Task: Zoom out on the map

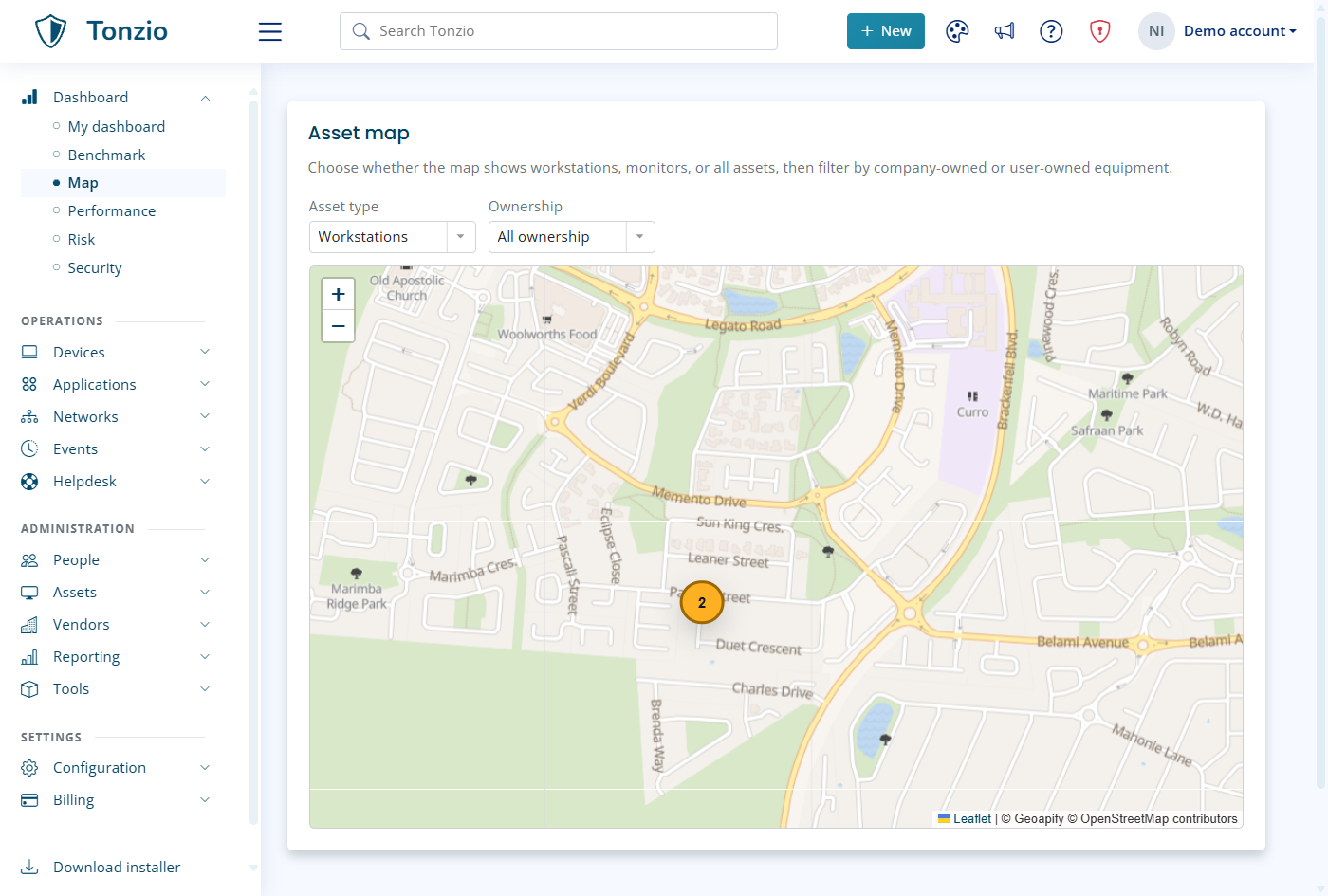Action: (338, 326)
